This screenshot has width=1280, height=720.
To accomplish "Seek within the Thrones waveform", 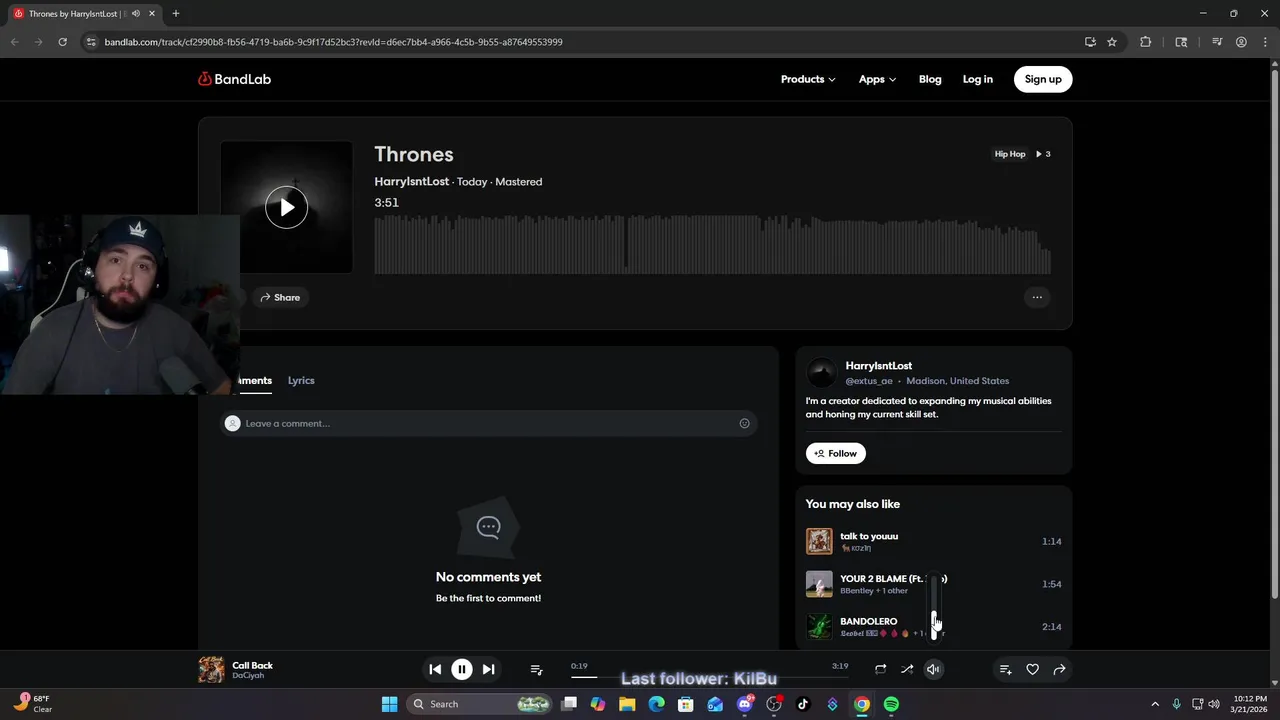I will (x=712, y=245).
